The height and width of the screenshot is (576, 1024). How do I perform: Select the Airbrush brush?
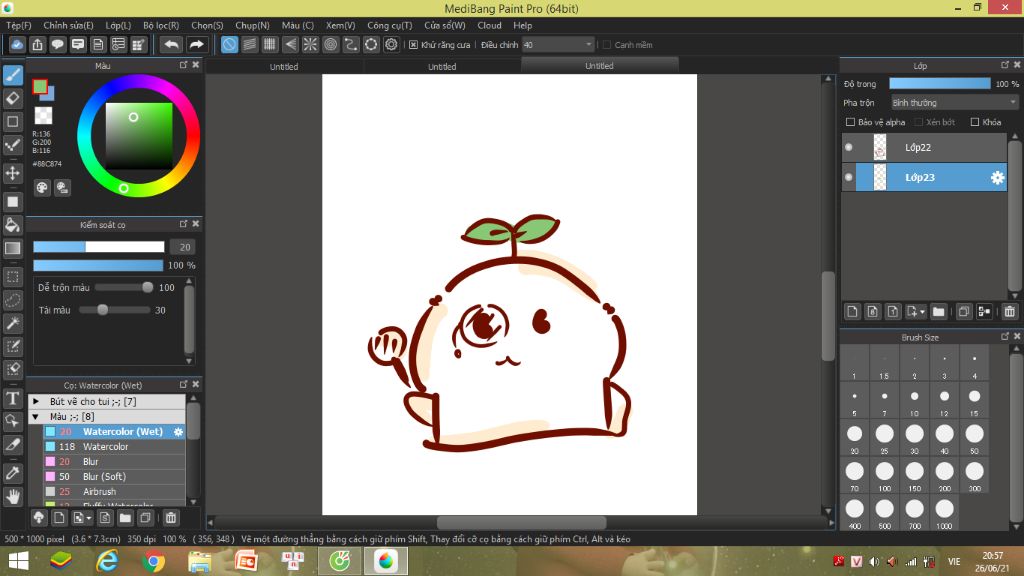(114, 492)
